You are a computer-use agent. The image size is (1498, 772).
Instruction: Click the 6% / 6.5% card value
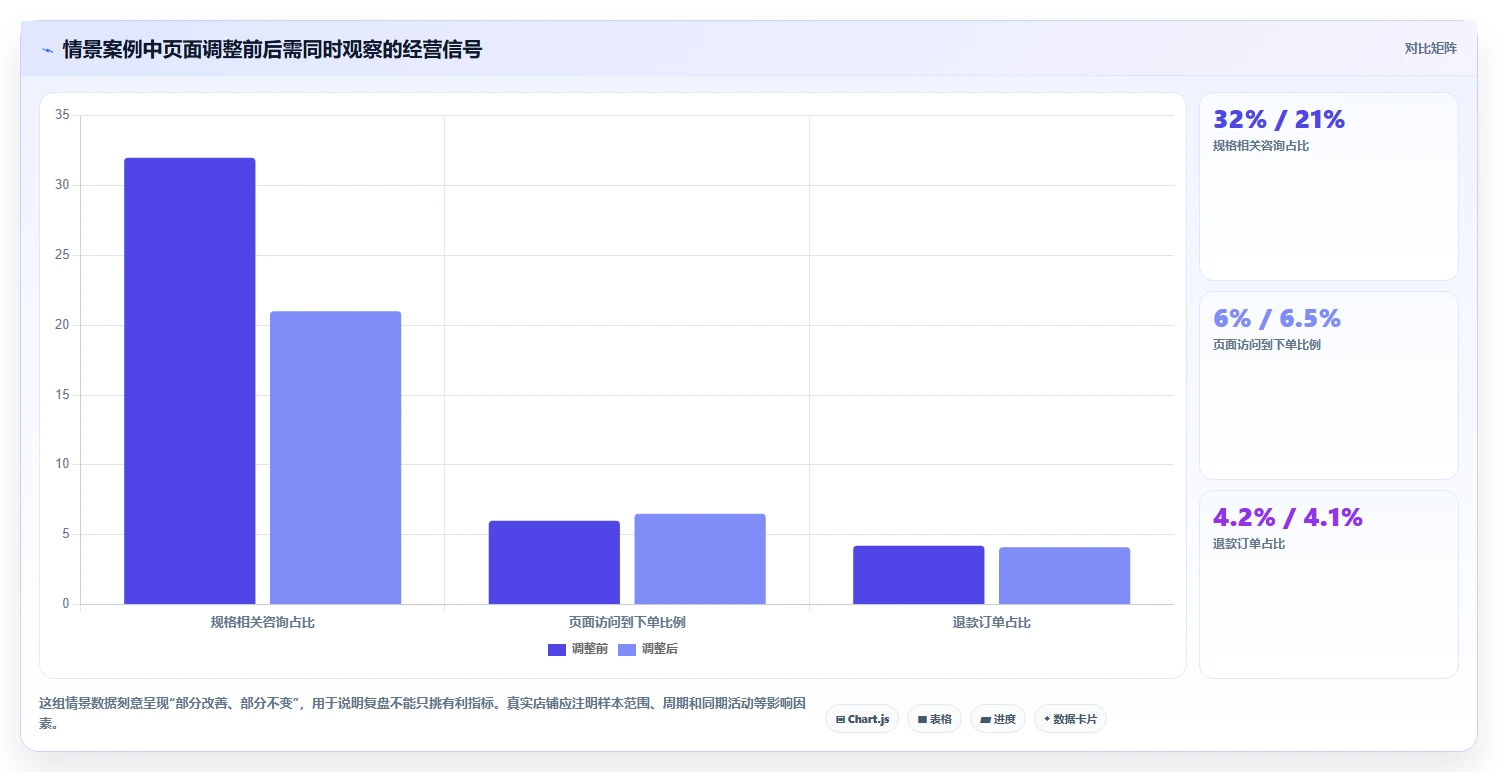(x=1277, y=319)
